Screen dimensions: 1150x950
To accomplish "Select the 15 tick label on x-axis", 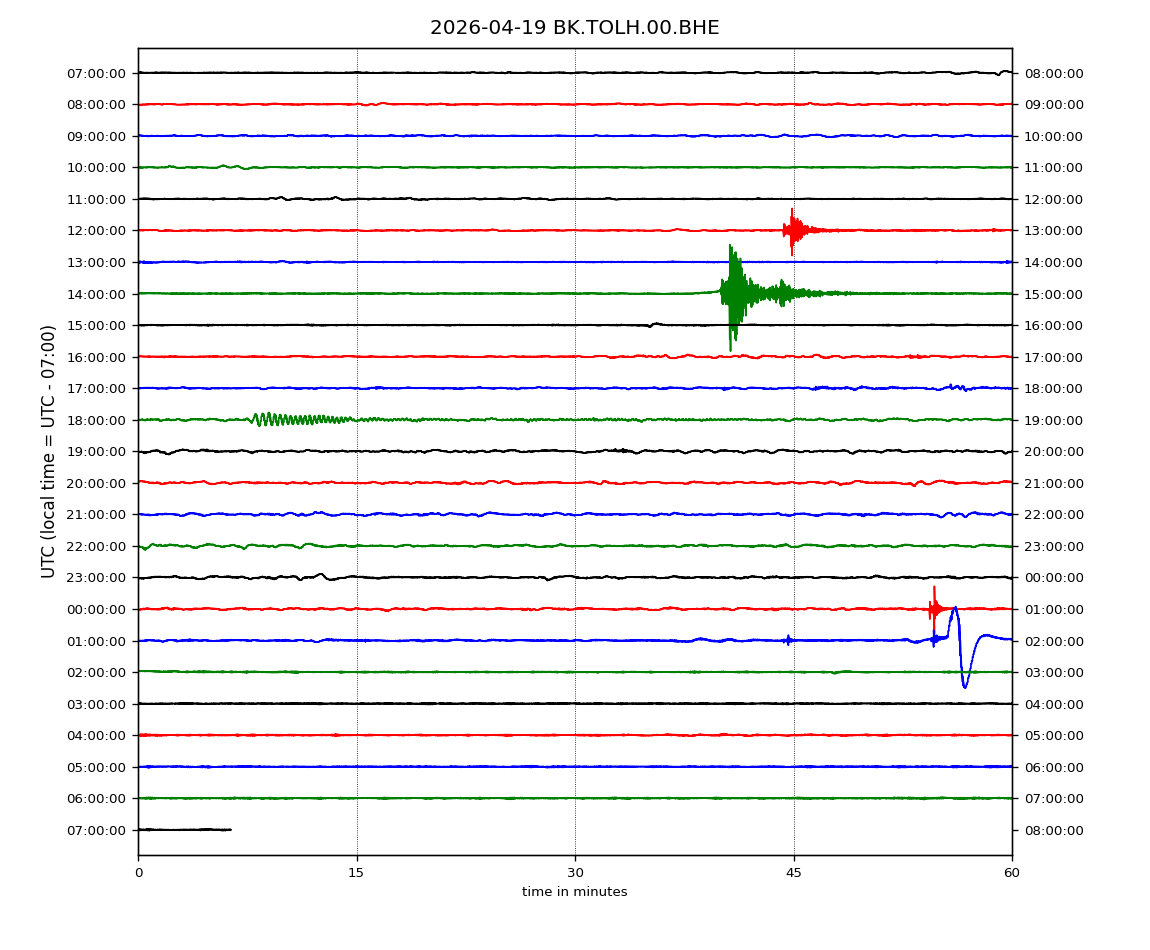I will tap(356, 873).
